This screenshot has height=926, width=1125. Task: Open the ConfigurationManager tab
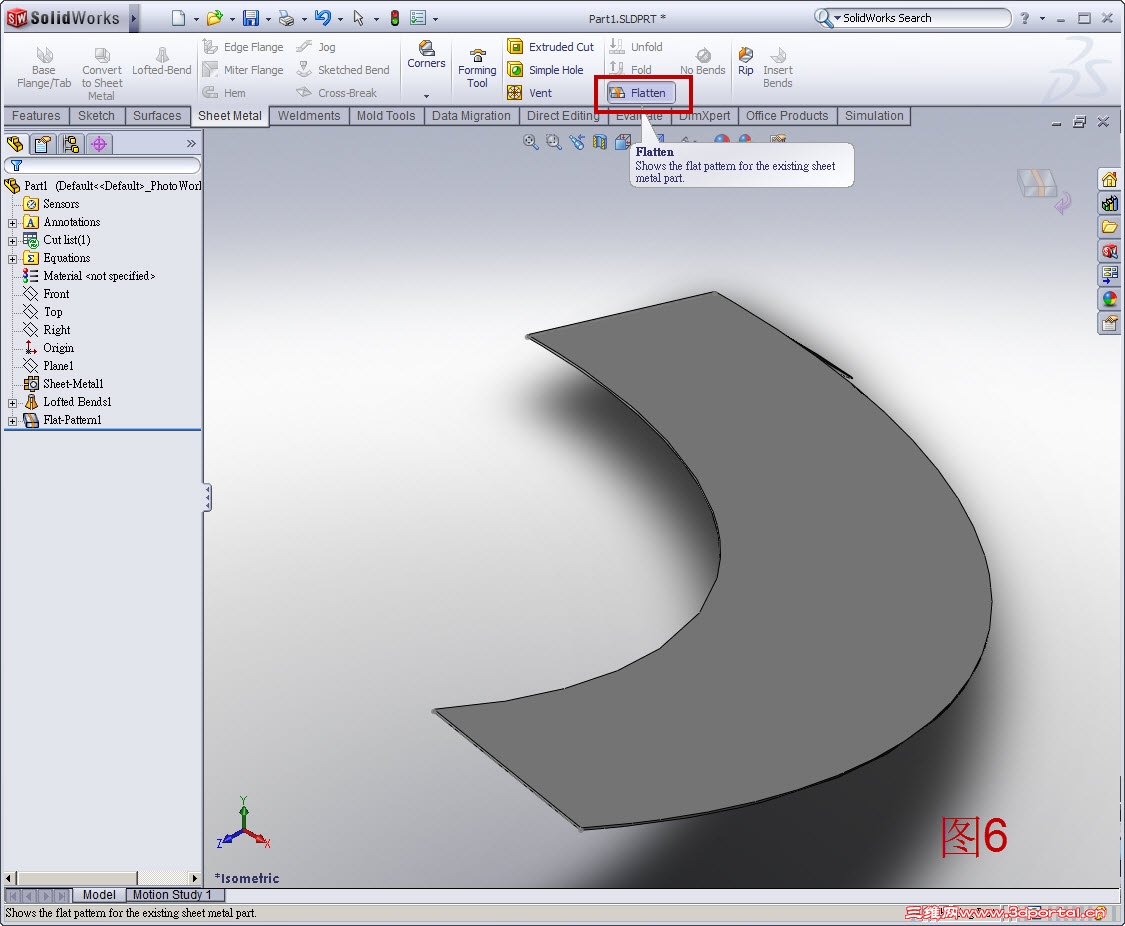70,144
